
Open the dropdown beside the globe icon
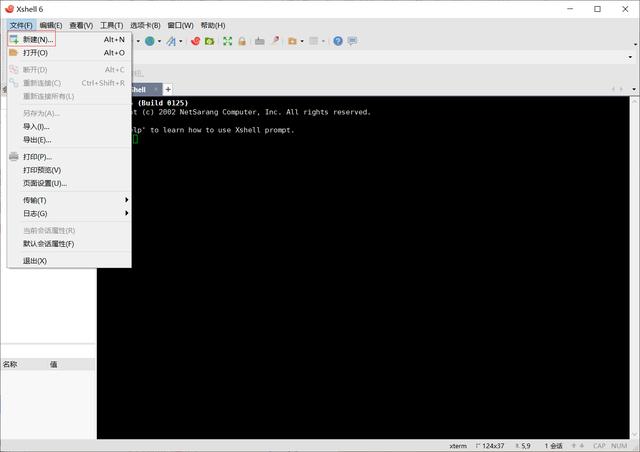pos(159,41)
